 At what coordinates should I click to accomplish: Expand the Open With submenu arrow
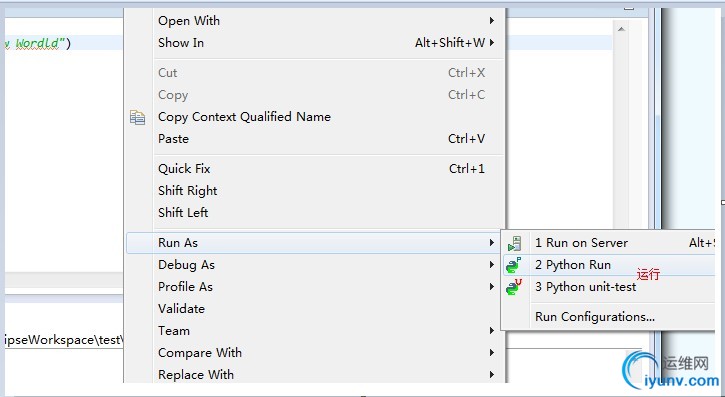(492, 21)
